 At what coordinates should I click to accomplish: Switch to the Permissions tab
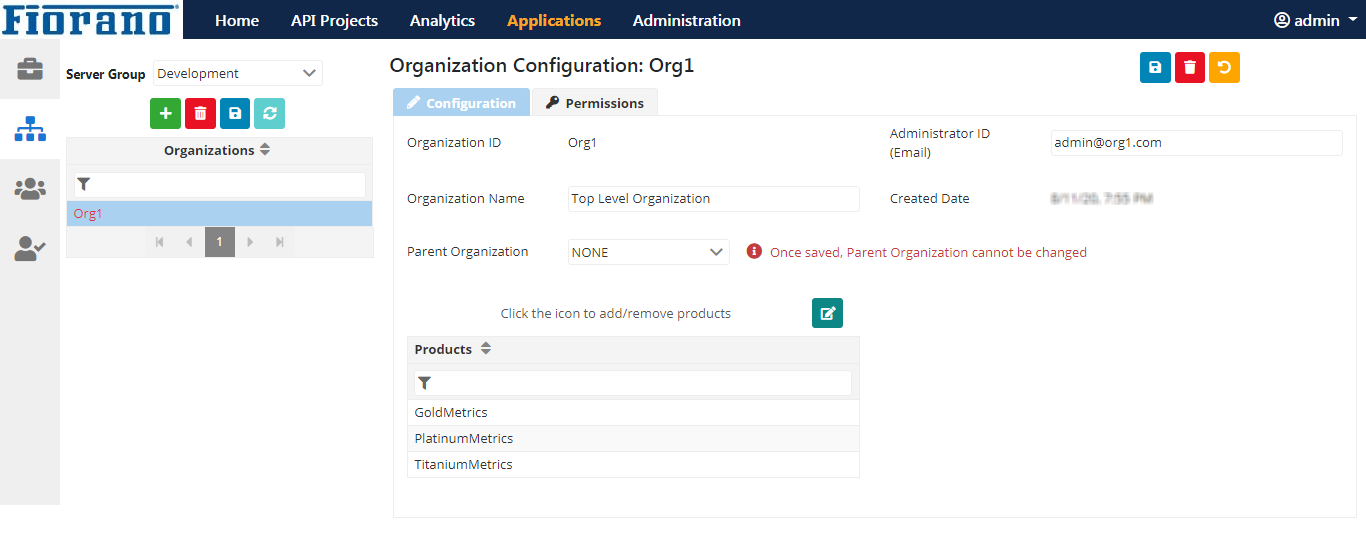click(x=595, y=103)
